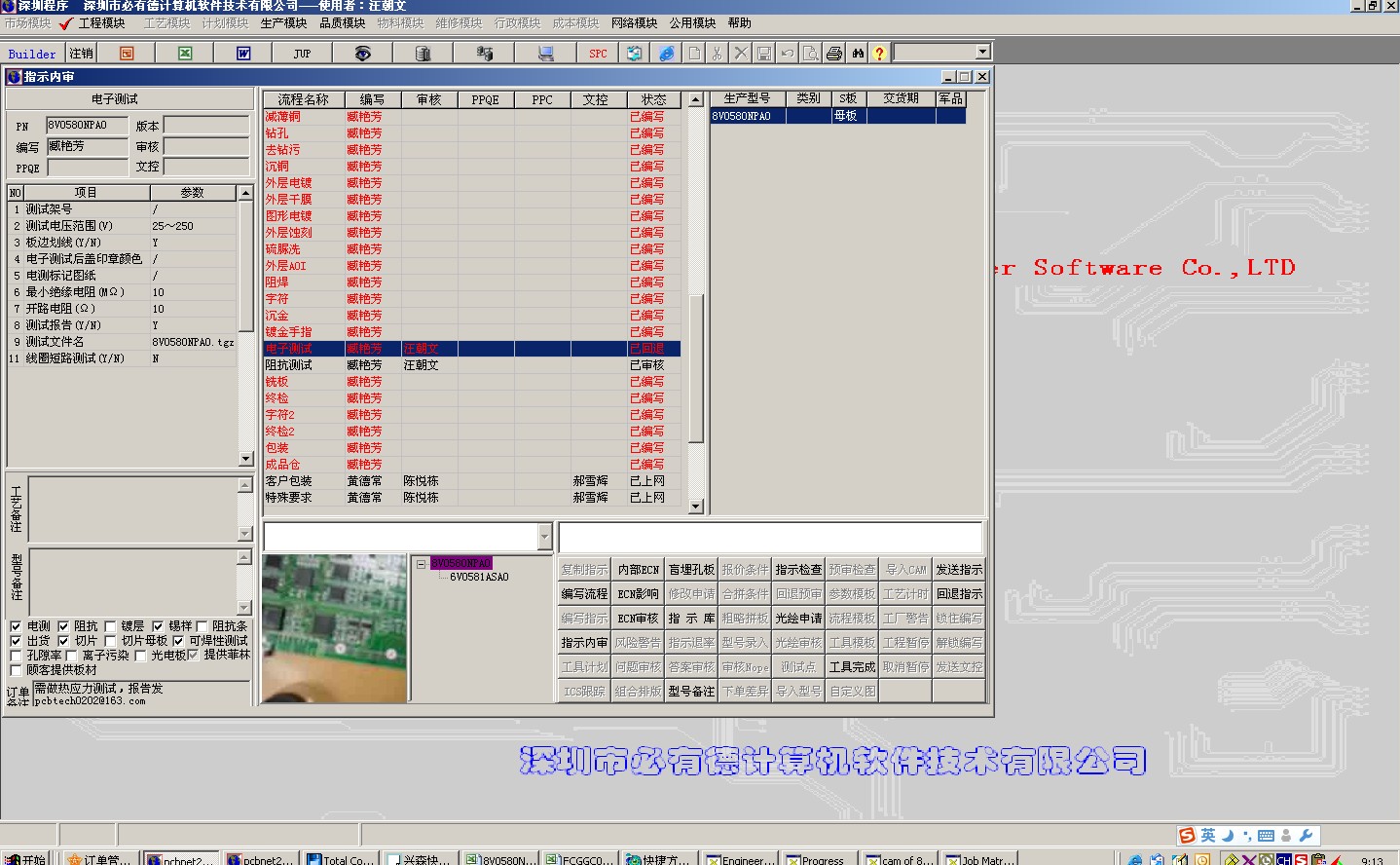Click the PCB photo thumbnail
The height and width of the screenshot is (865, 1400).
[x=334, y=628]
